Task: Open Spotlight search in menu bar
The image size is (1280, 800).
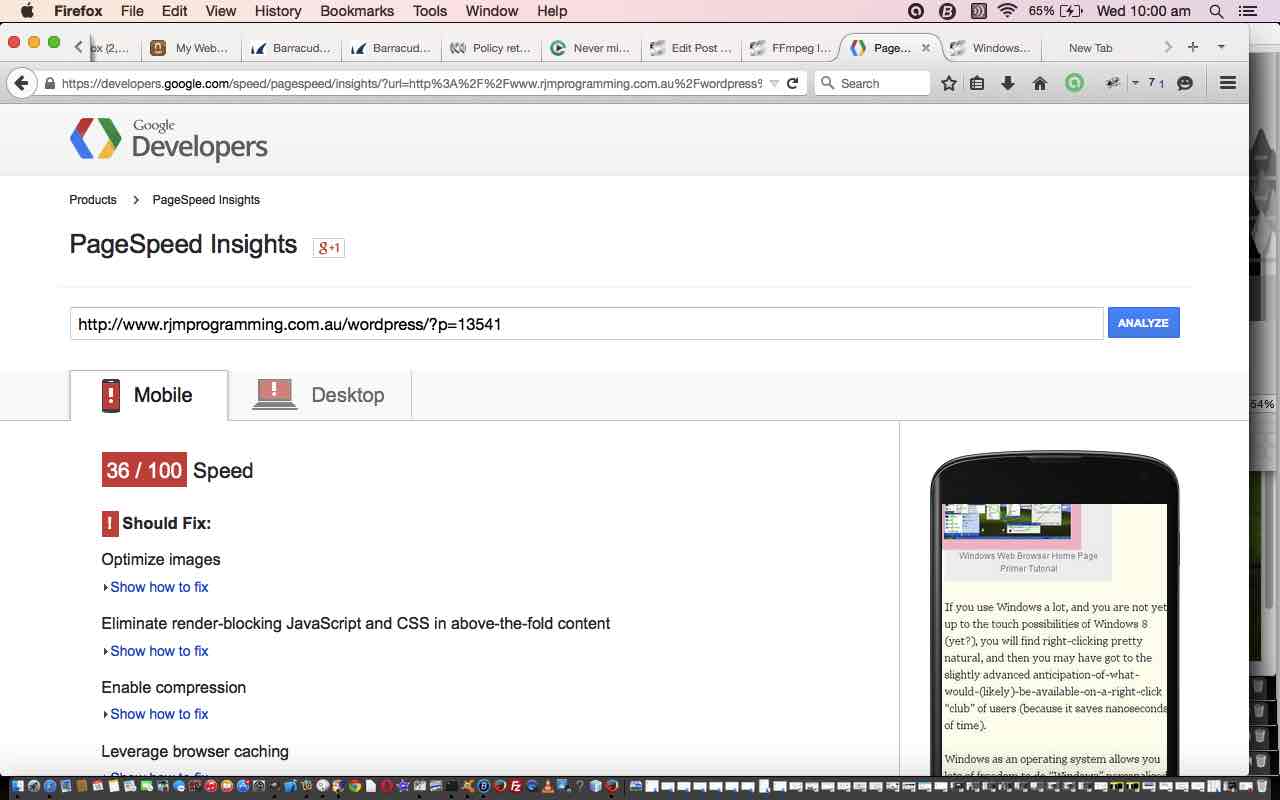Action: point(1217,11)
